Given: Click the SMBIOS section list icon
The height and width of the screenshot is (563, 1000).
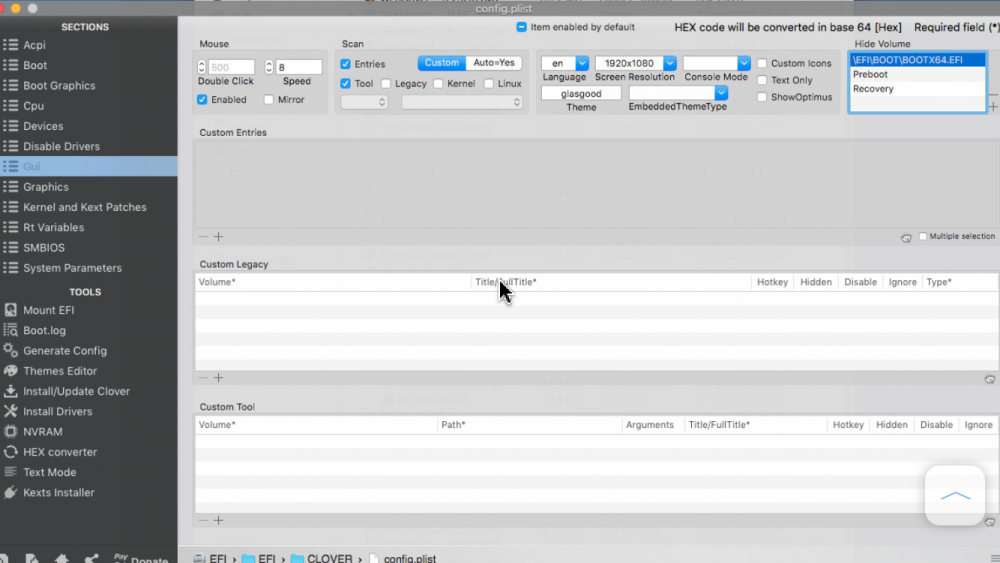Looking at the screenshot, I should [x=10, y=247].
